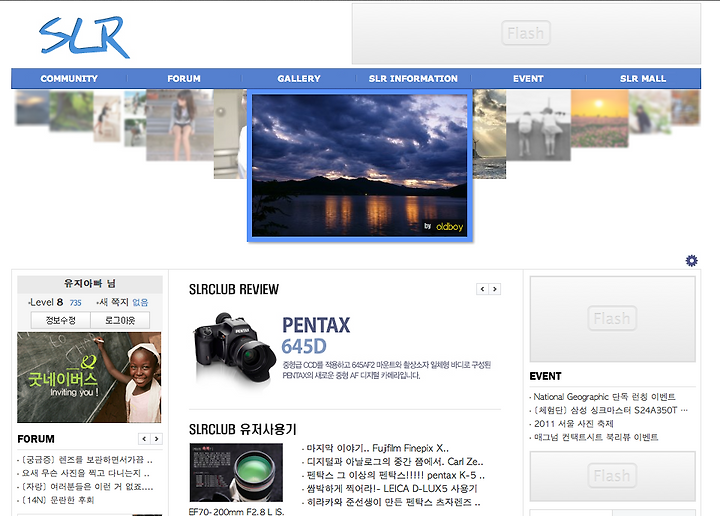Open the National Geographic 단독 런칭 이벤트 link
The height and width of the screenshot is (516, 720).
[604, 397]
